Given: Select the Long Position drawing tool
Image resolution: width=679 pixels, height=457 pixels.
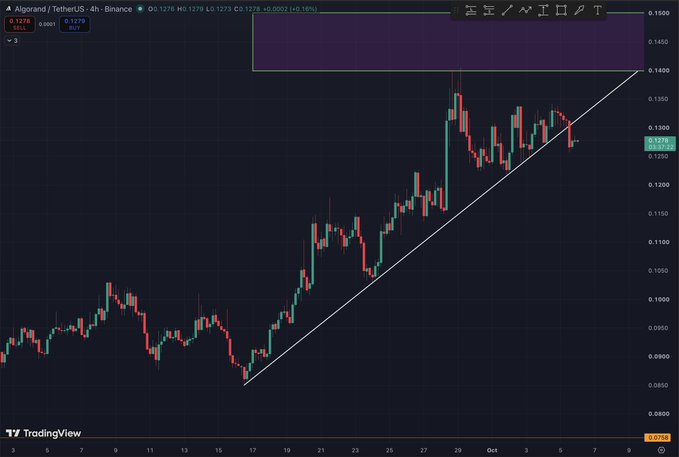Looking at the screenshot, I should (x=471, y=10).
